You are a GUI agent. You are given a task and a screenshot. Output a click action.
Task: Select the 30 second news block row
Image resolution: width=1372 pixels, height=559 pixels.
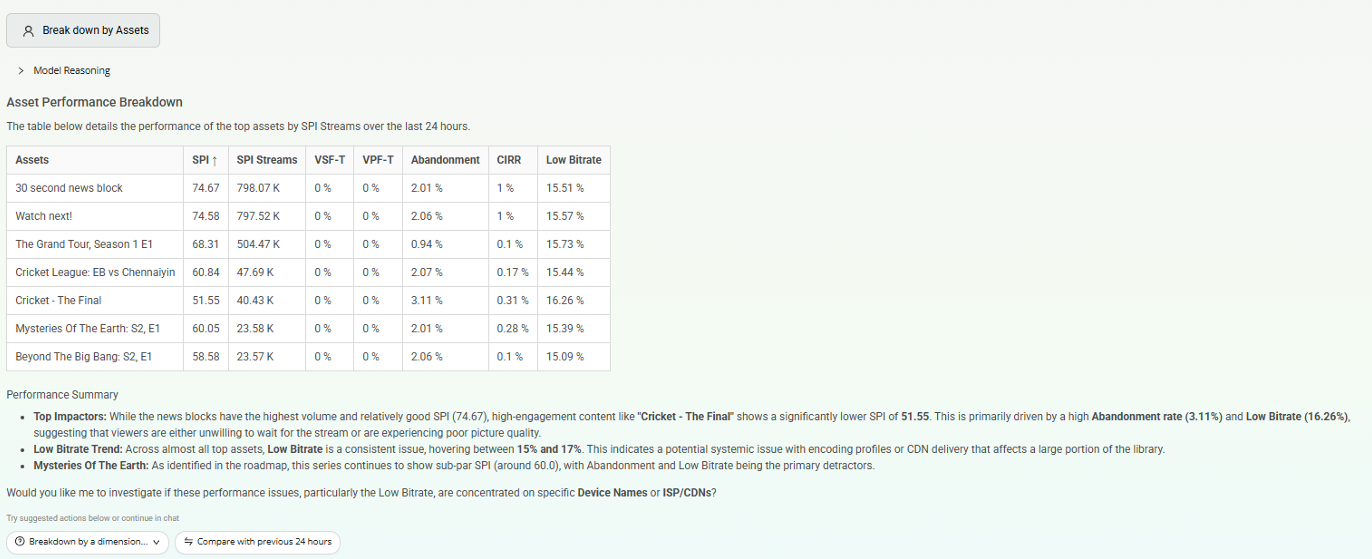coord(308,188)
